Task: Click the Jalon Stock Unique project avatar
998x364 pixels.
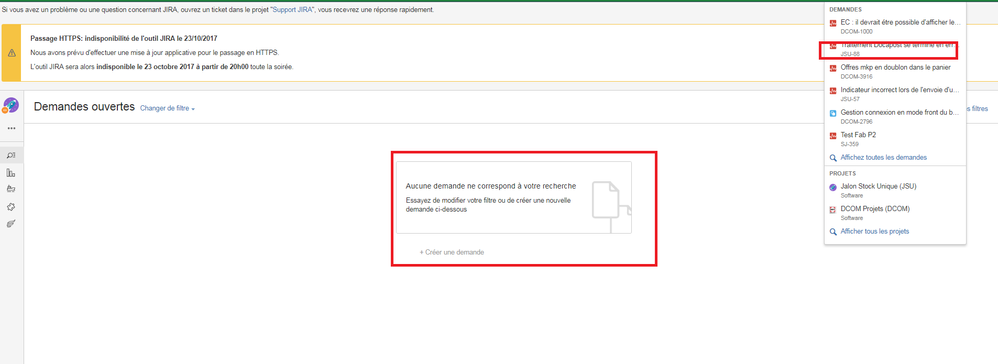Action: point(833,188)
